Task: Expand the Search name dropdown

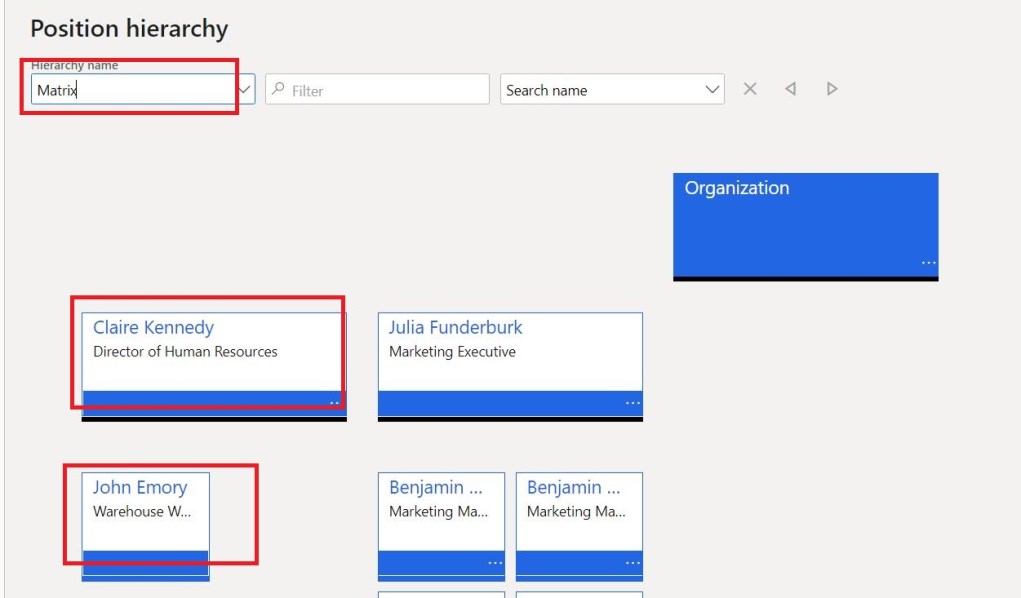Action: (x=710, y=89)
